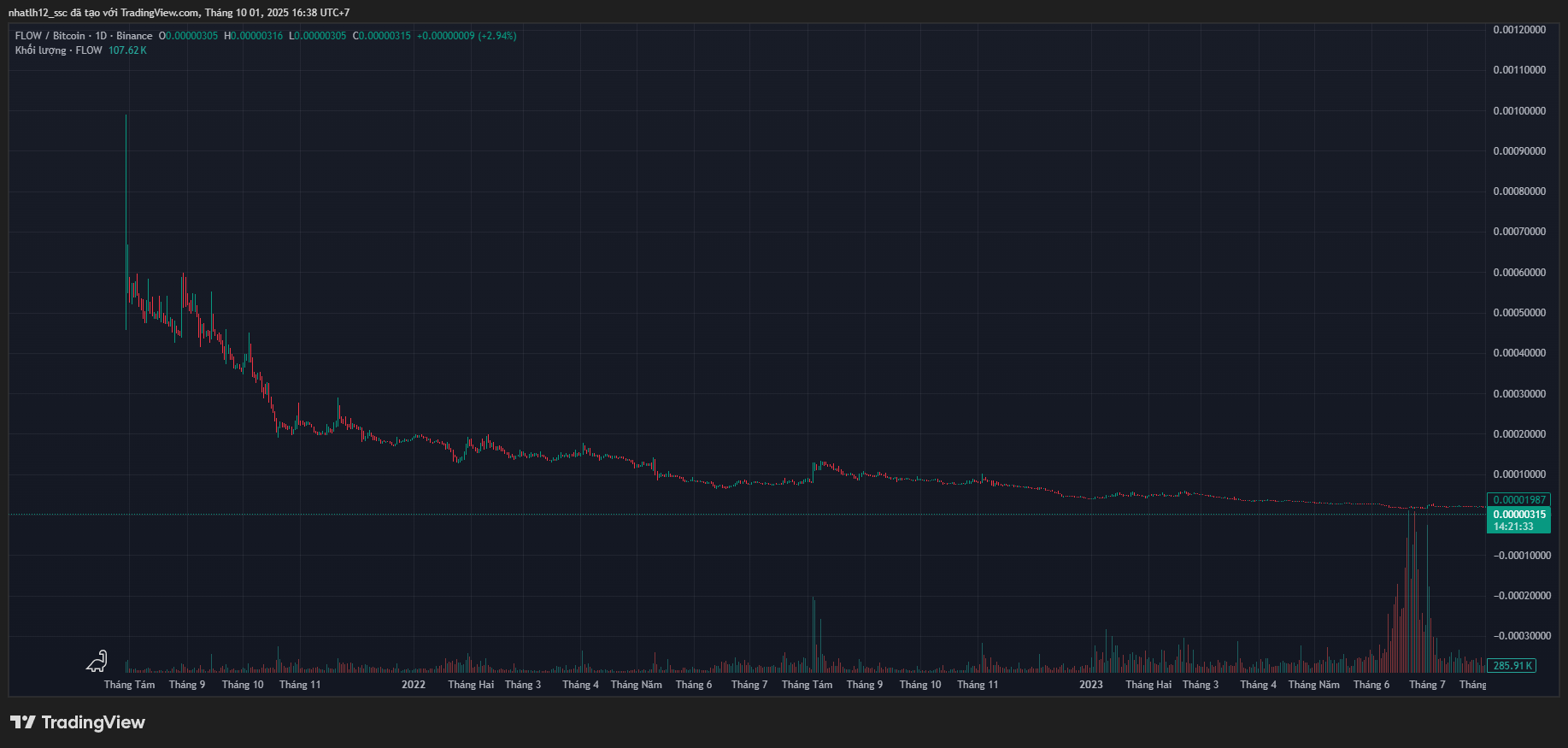Click the 0.00100000 price axis label
Screen dimensions: 1568x748
1519,111
